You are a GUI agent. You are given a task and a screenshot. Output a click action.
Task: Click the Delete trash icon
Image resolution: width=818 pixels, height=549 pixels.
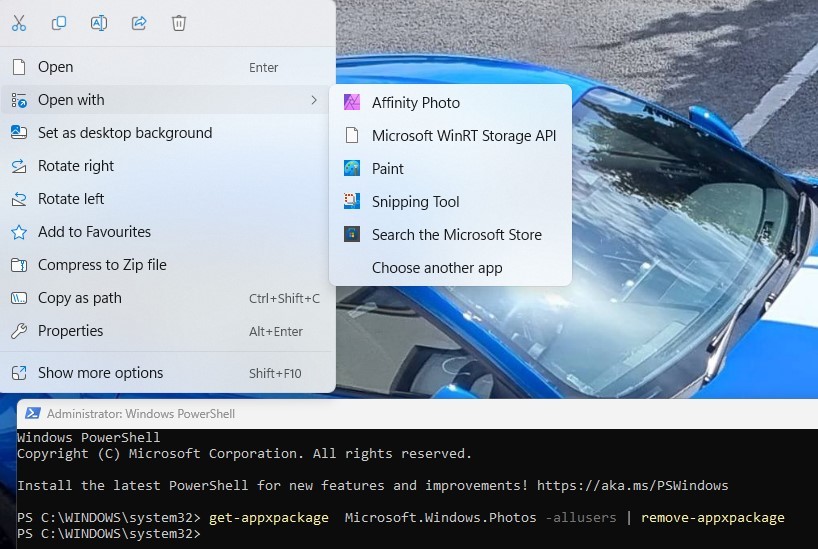coord(179,23)
